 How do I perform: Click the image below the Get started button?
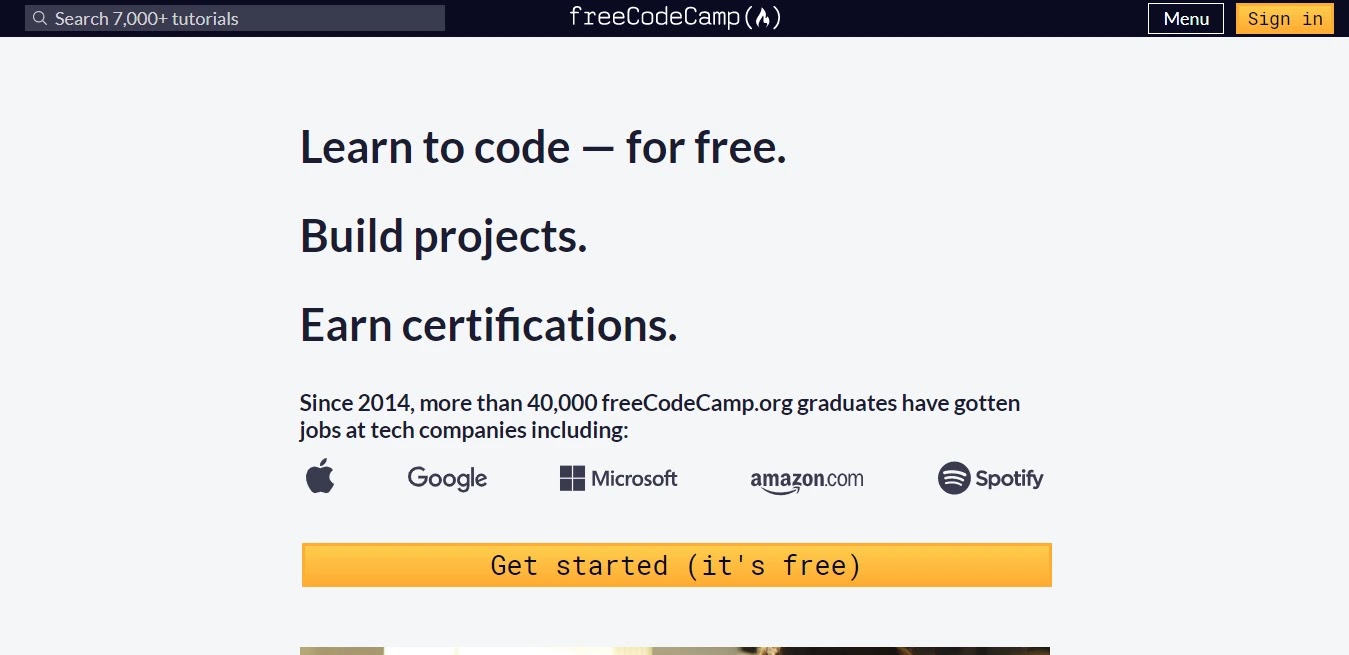[x=675, y=650]
